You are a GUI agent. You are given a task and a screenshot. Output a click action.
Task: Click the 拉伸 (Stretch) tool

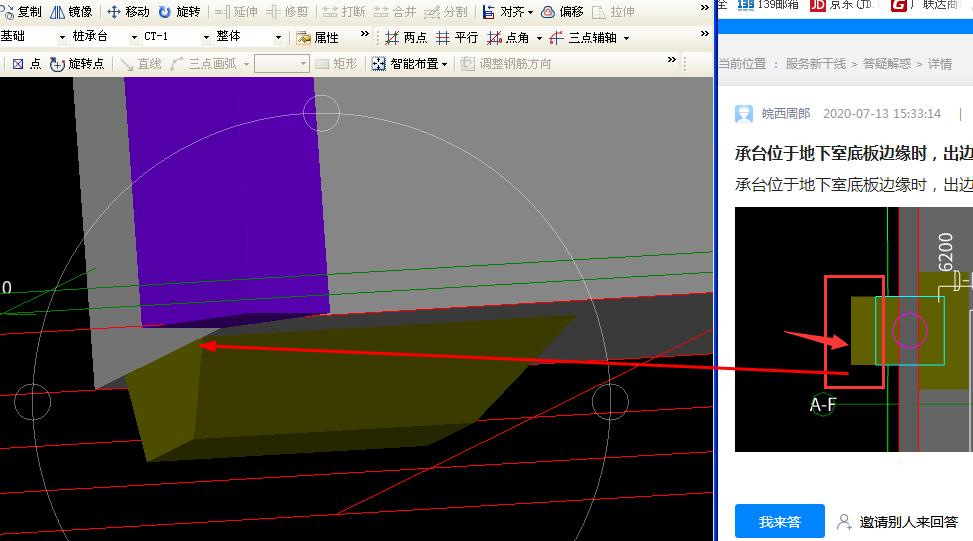(x=614, y=12)
